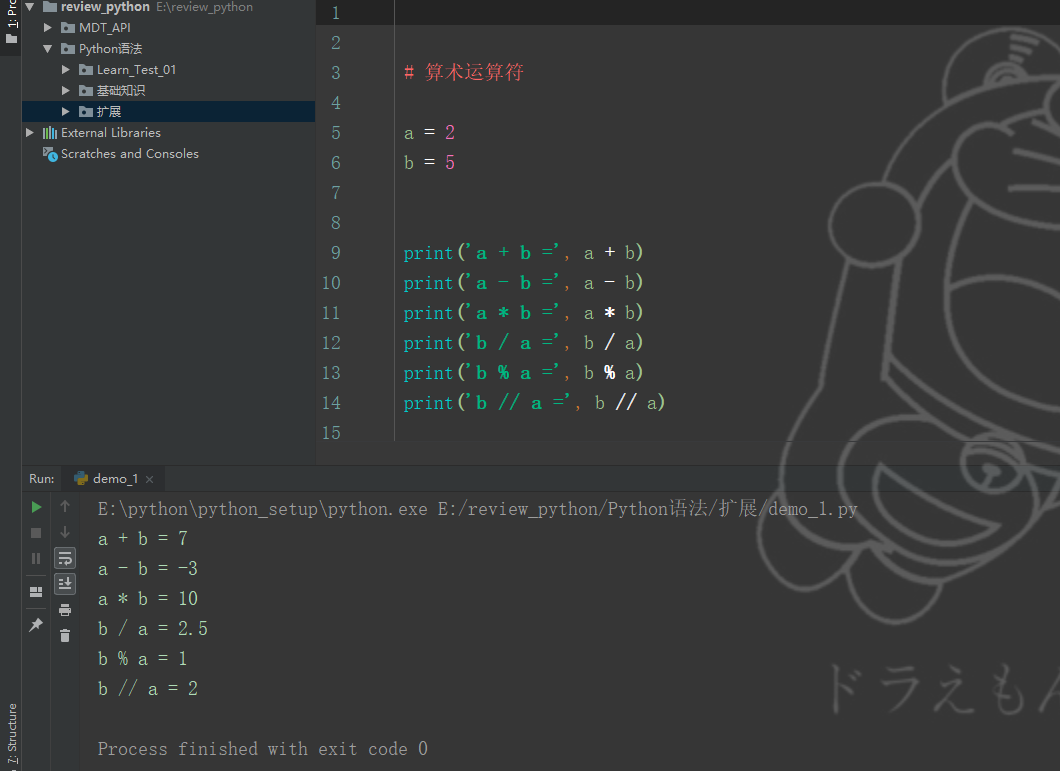
Task: Click the '# 算术运算符' comment line
Action: [x=464, y=72]
